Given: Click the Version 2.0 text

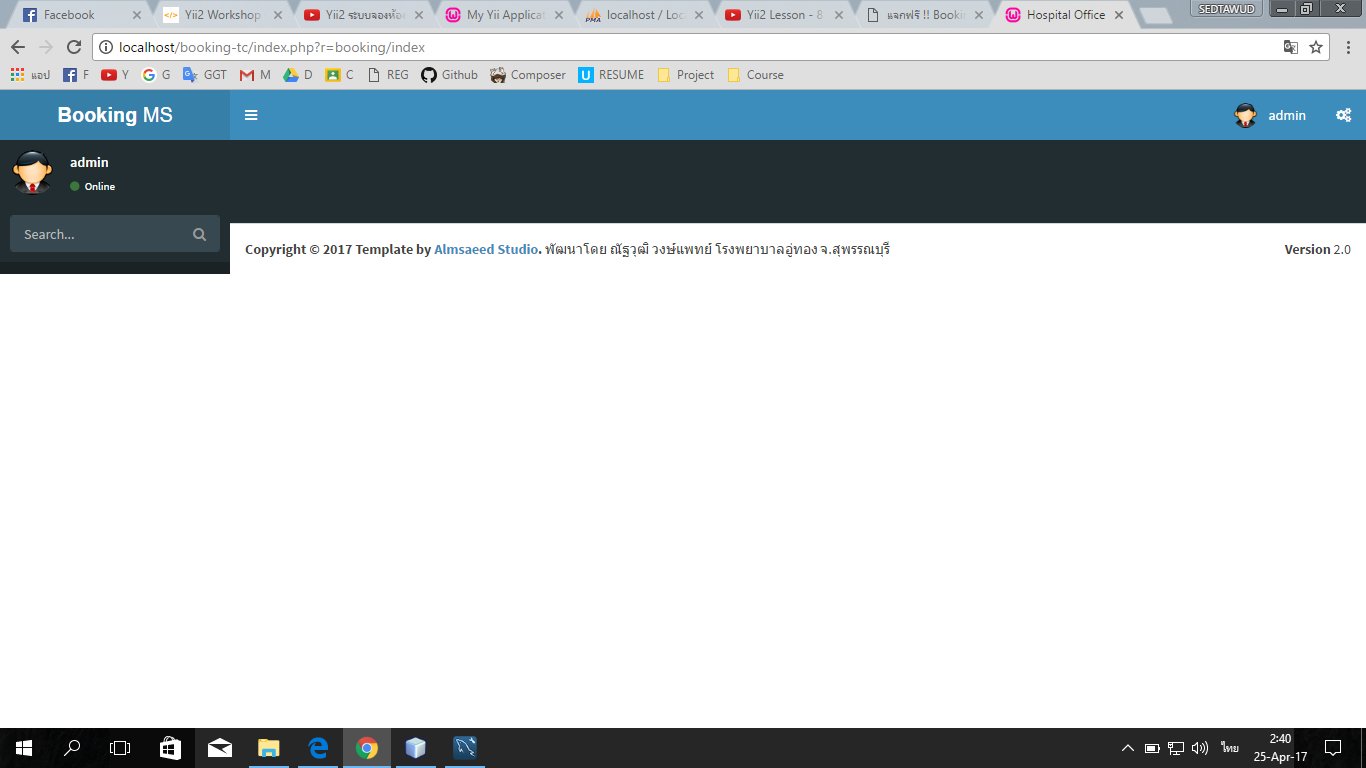Looking at the screenshot, I should 1317,249.
